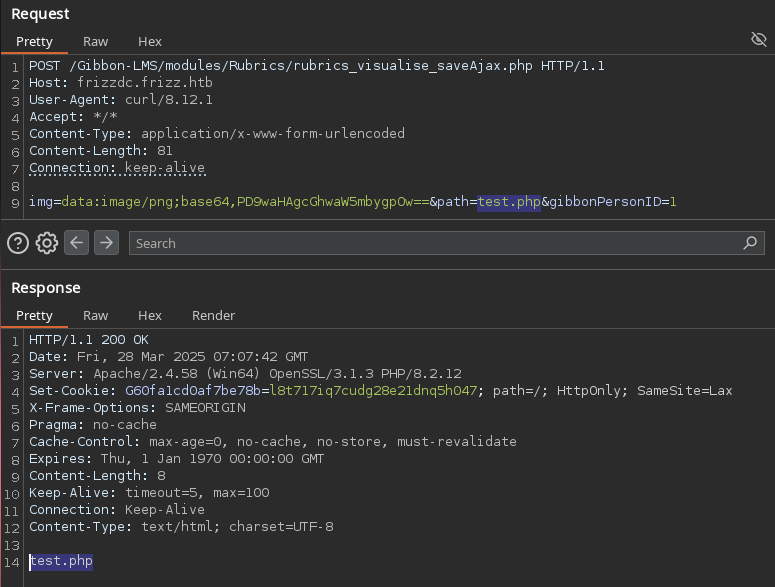
Task: Switch to Request Hex tab
Action: tap(150, 42)
